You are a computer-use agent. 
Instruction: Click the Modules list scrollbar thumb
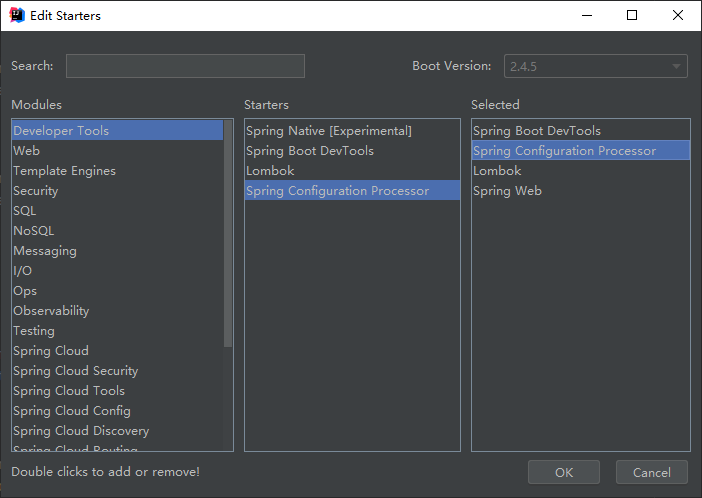tap(228, 233)
